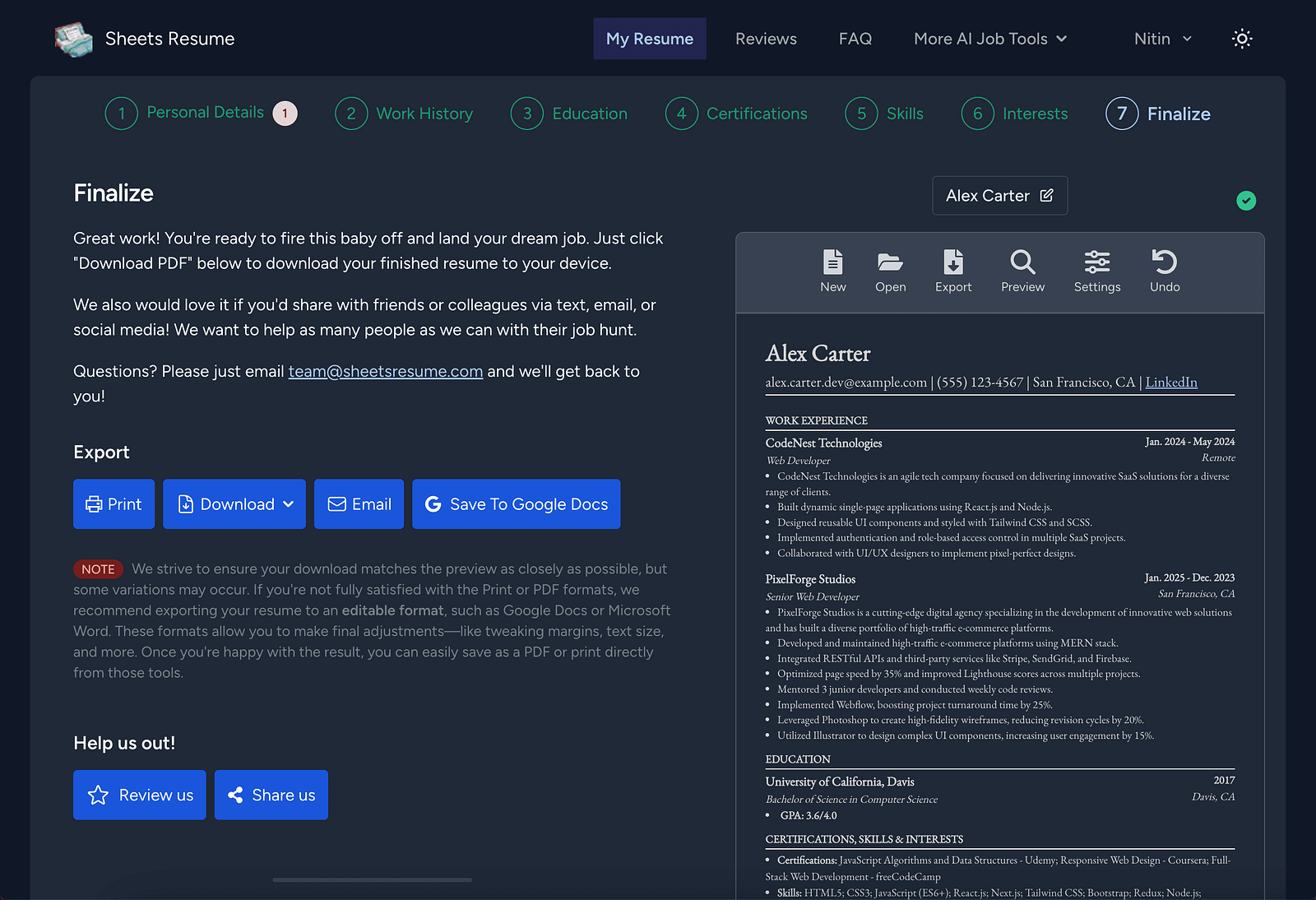Image resolution: width=1316 pixels, height=900 pixels.
Task: Open the team@sheetsresume.com email link
Action: coord(386,371)
